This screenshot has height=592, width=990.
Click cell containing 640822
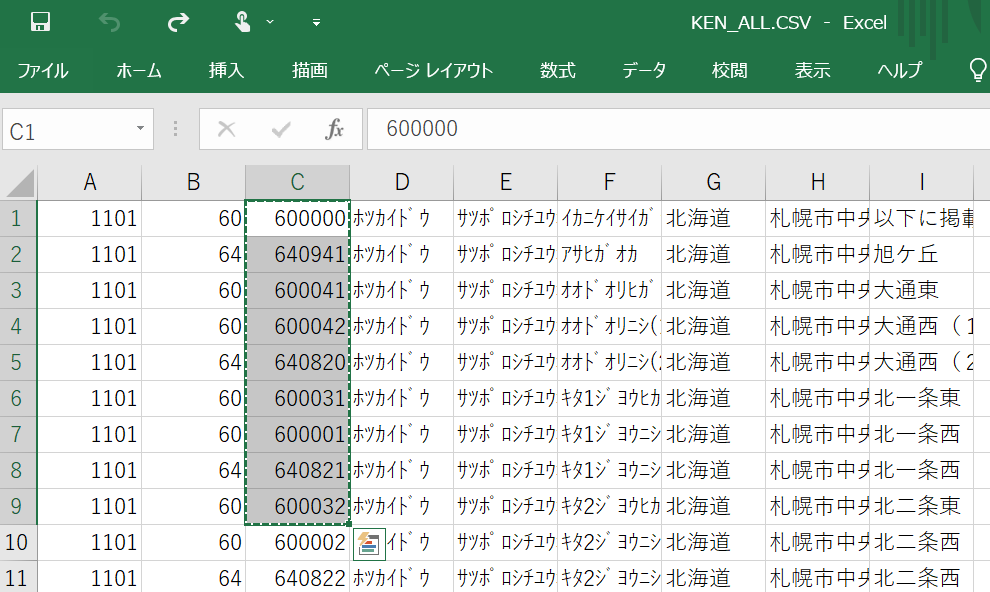297,577
